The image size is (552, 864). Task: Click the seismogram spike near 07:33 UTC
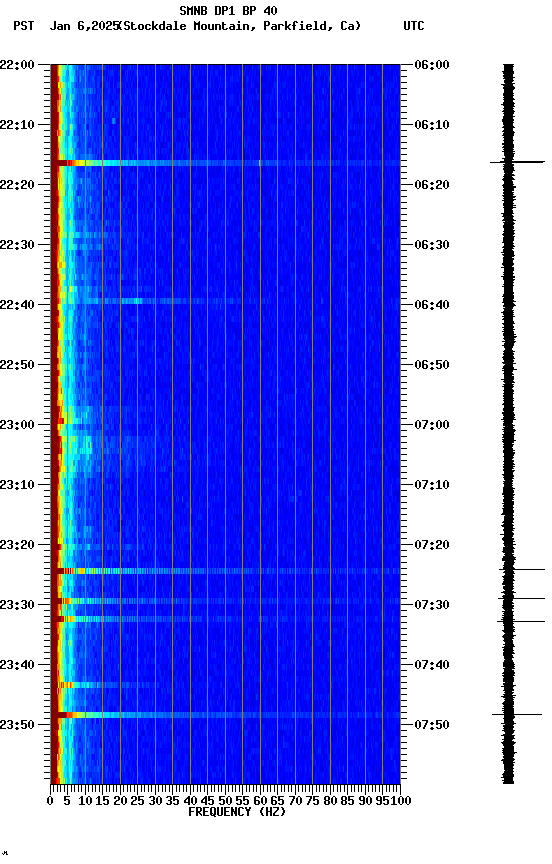521,622
